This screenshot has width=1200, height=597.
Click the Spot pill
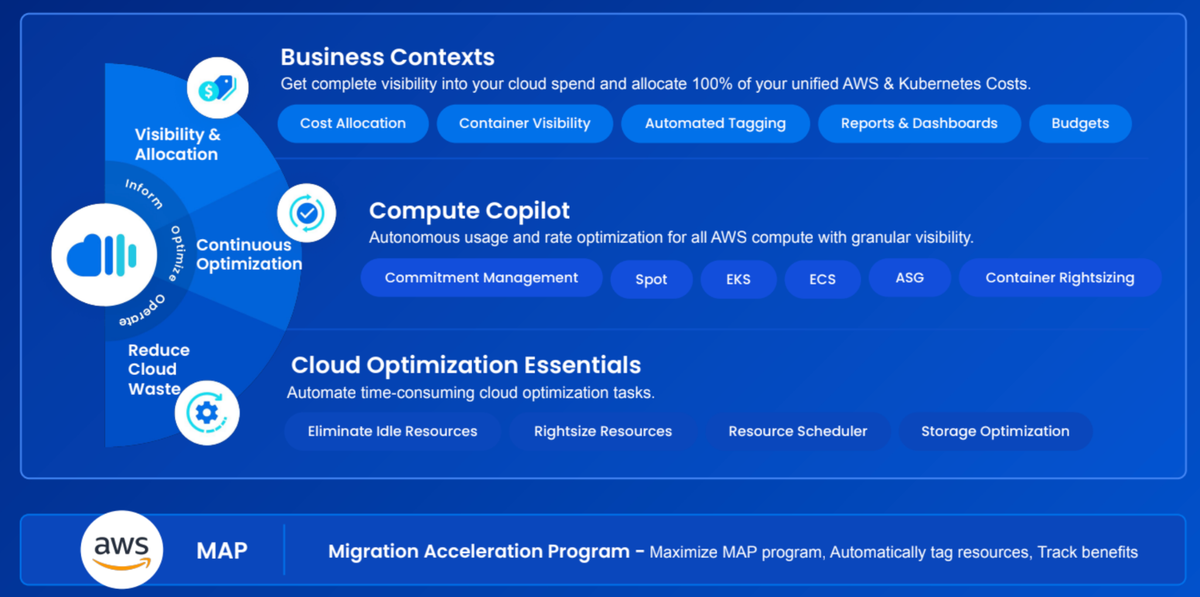[651, 279]
